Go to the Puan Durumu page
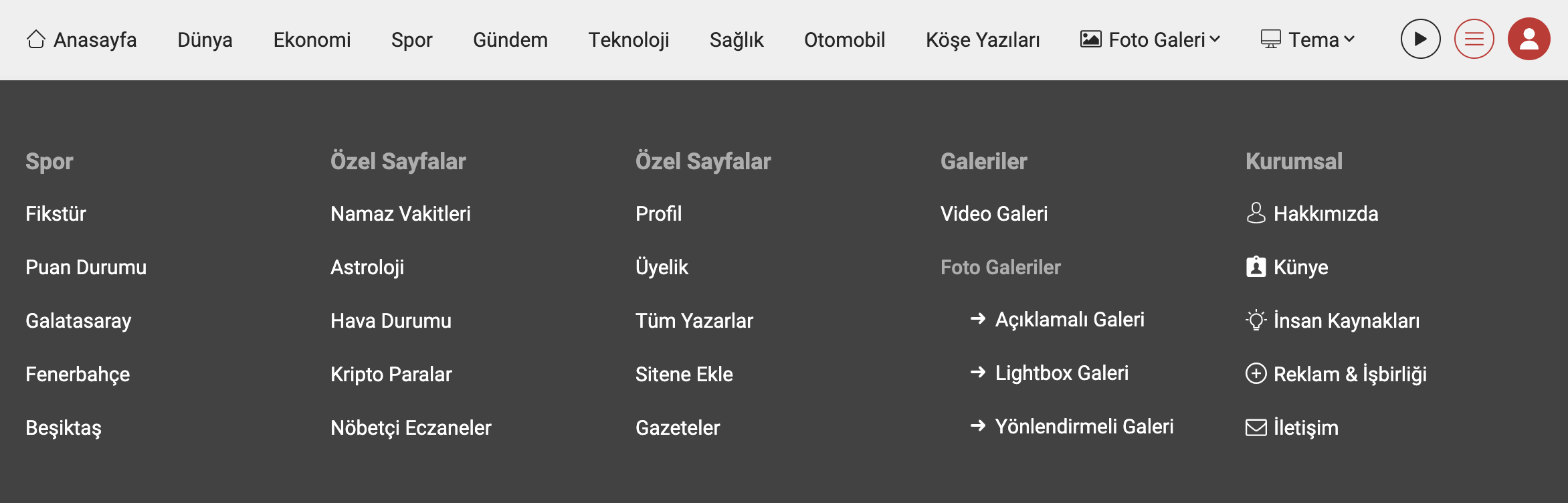This screenshot has width=1568, height=503. pyautogui.click(x=86, y=268)
